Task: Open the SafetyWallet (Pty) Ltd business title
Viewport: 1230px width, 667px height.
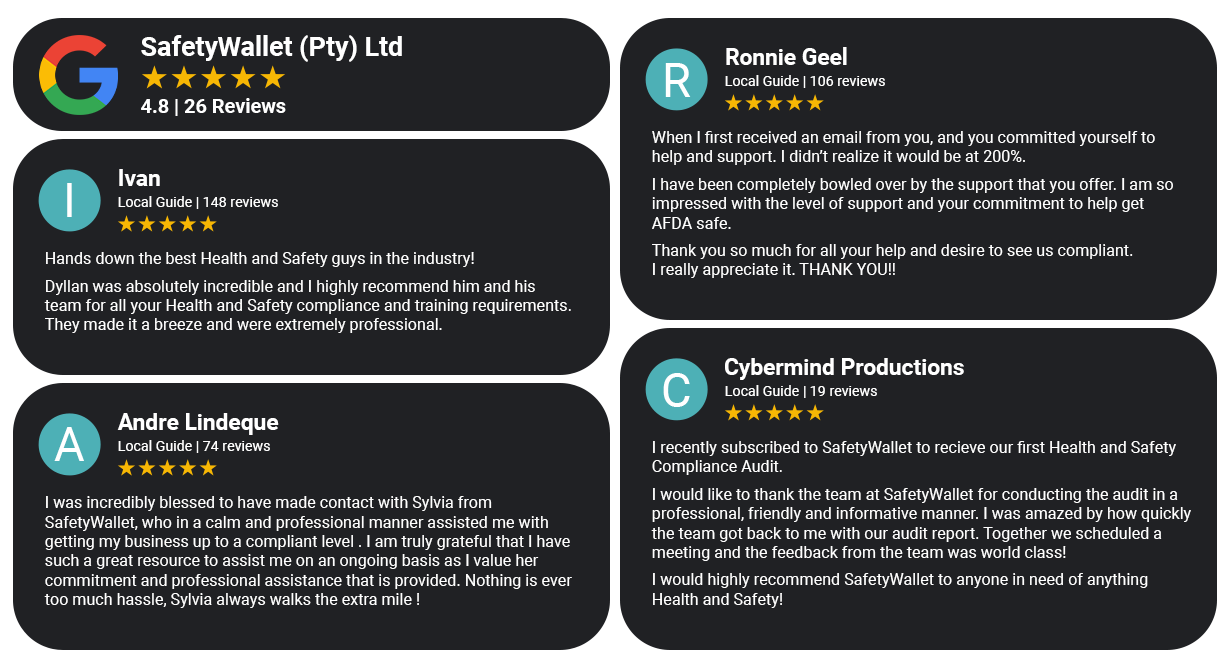Action: pyautogui.click(x=272, y=47)
